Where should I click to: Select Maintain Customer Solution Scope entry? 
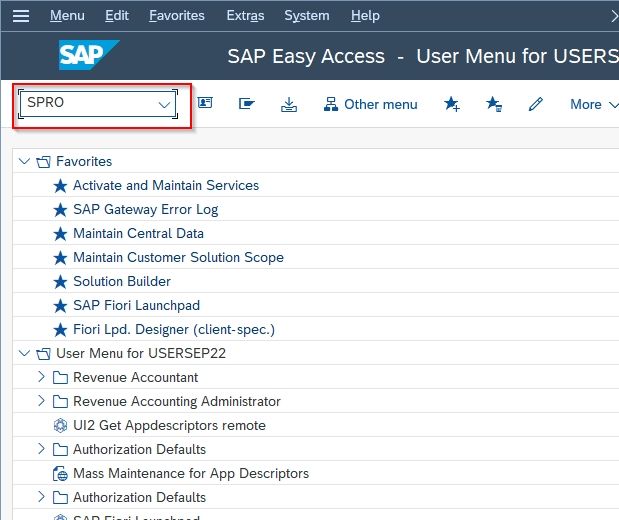tap(178, 257)
